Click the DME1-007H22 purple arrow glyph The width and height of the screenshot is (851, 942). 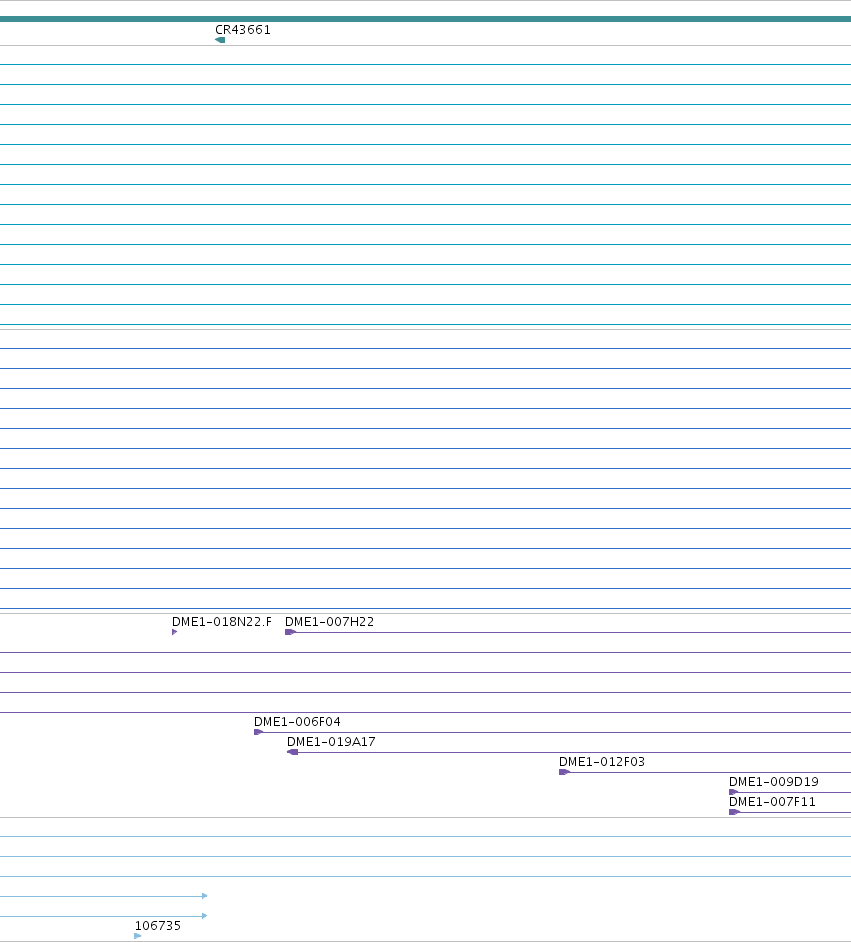pyautogui.click(x=290, y=632)
